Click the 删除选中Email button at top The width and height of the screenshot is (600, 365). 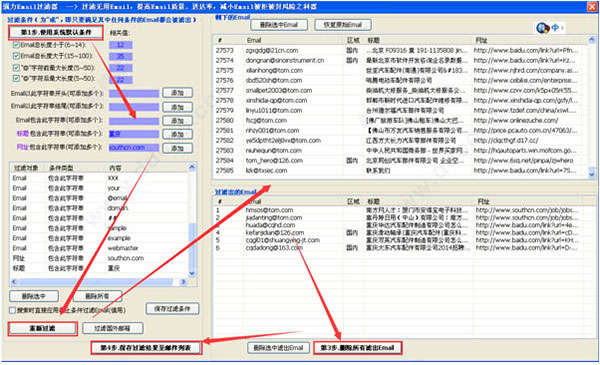(279, 25)
